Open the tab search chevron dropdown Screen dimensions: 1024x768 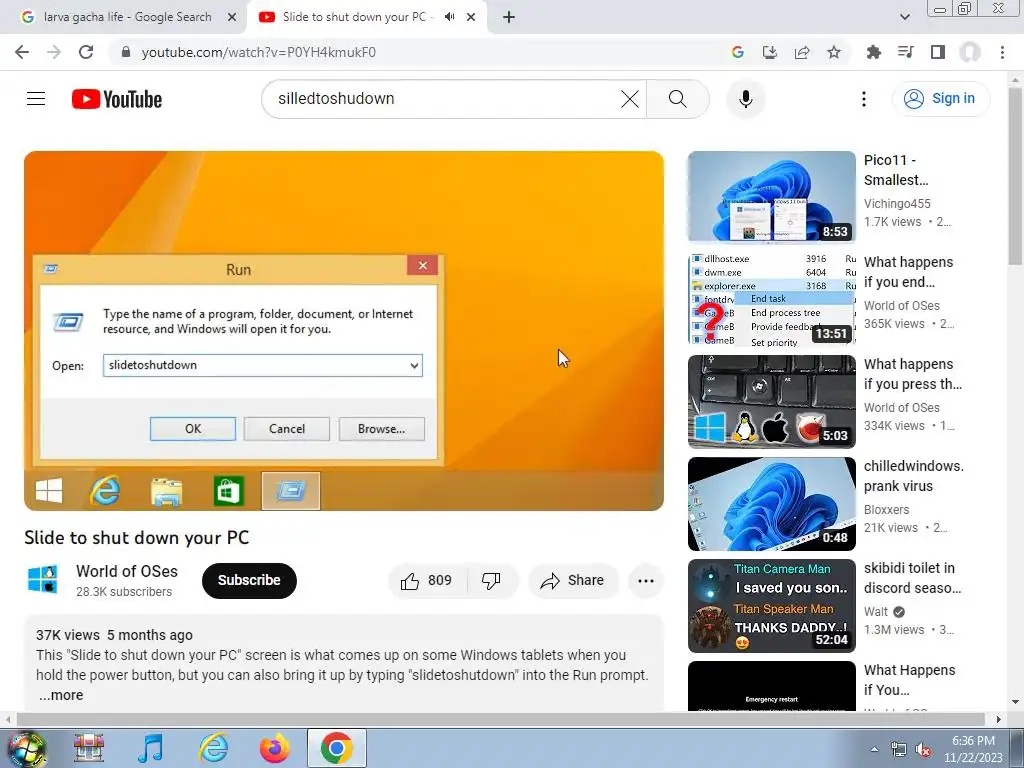904,17
